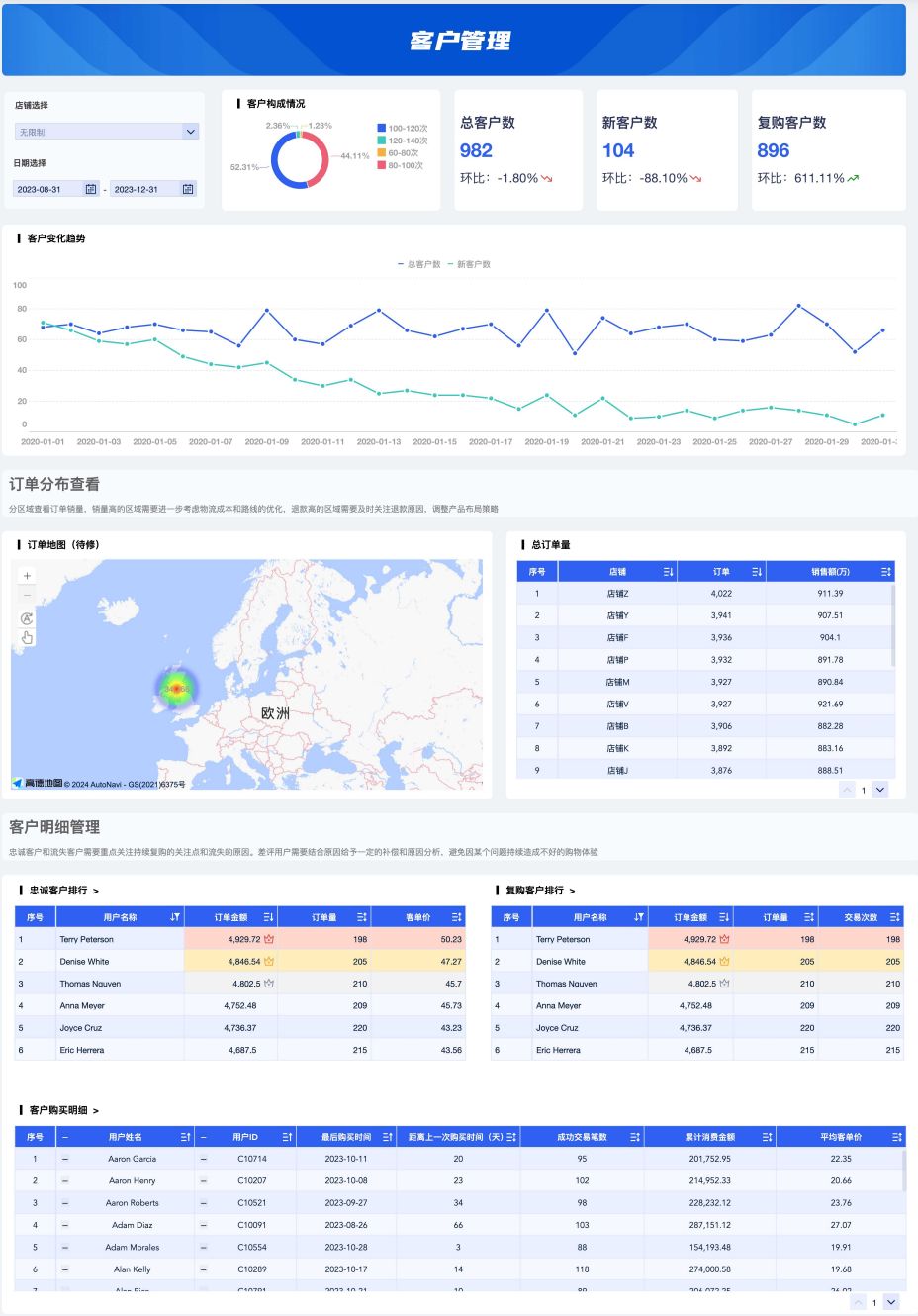
Task: Sort 忠诚客户排行 by 用户名称 icon
Action: click(x=175, y=917)
